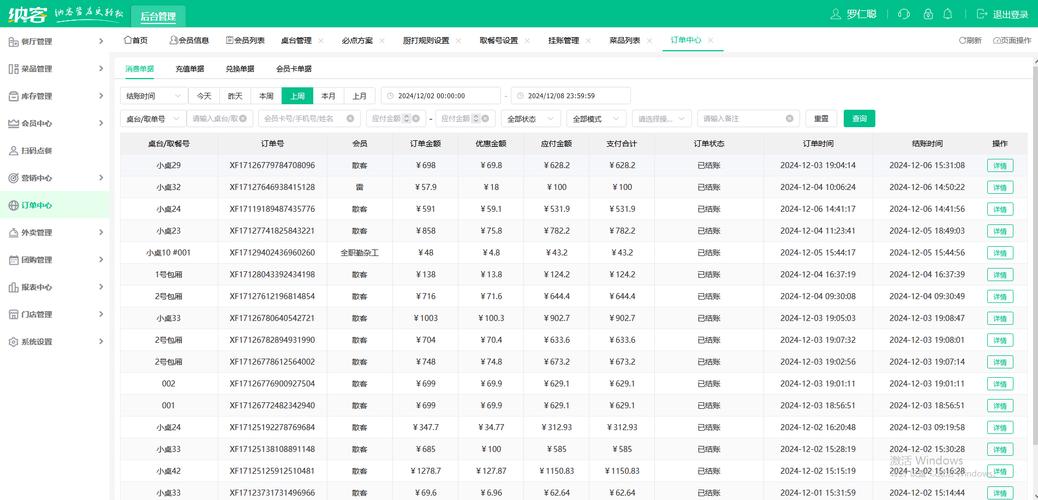This screenshot has width=1038, height=500.
Task: Clear the 请输入备注 field with its X icon
Action: (x=789, y=119)
